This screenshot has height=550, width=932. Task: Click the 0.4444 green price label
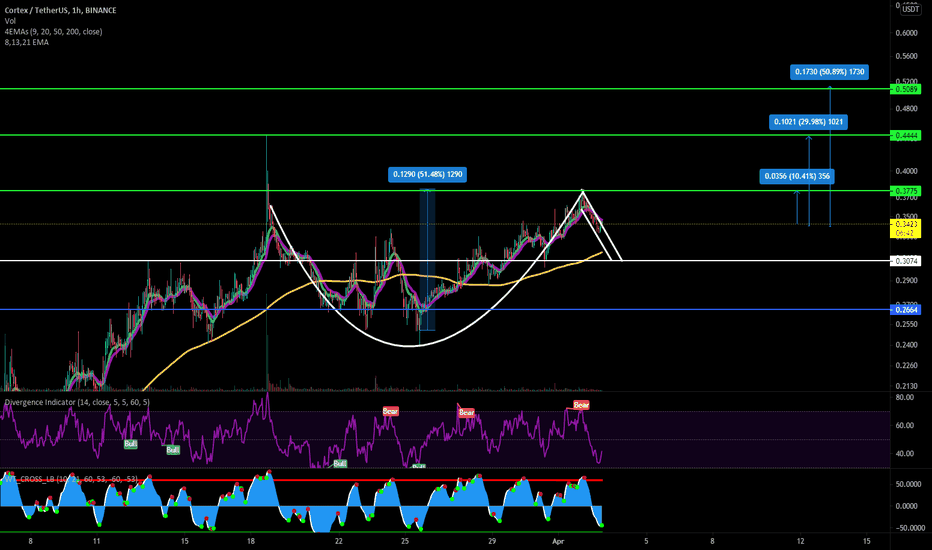click(905, 136)
